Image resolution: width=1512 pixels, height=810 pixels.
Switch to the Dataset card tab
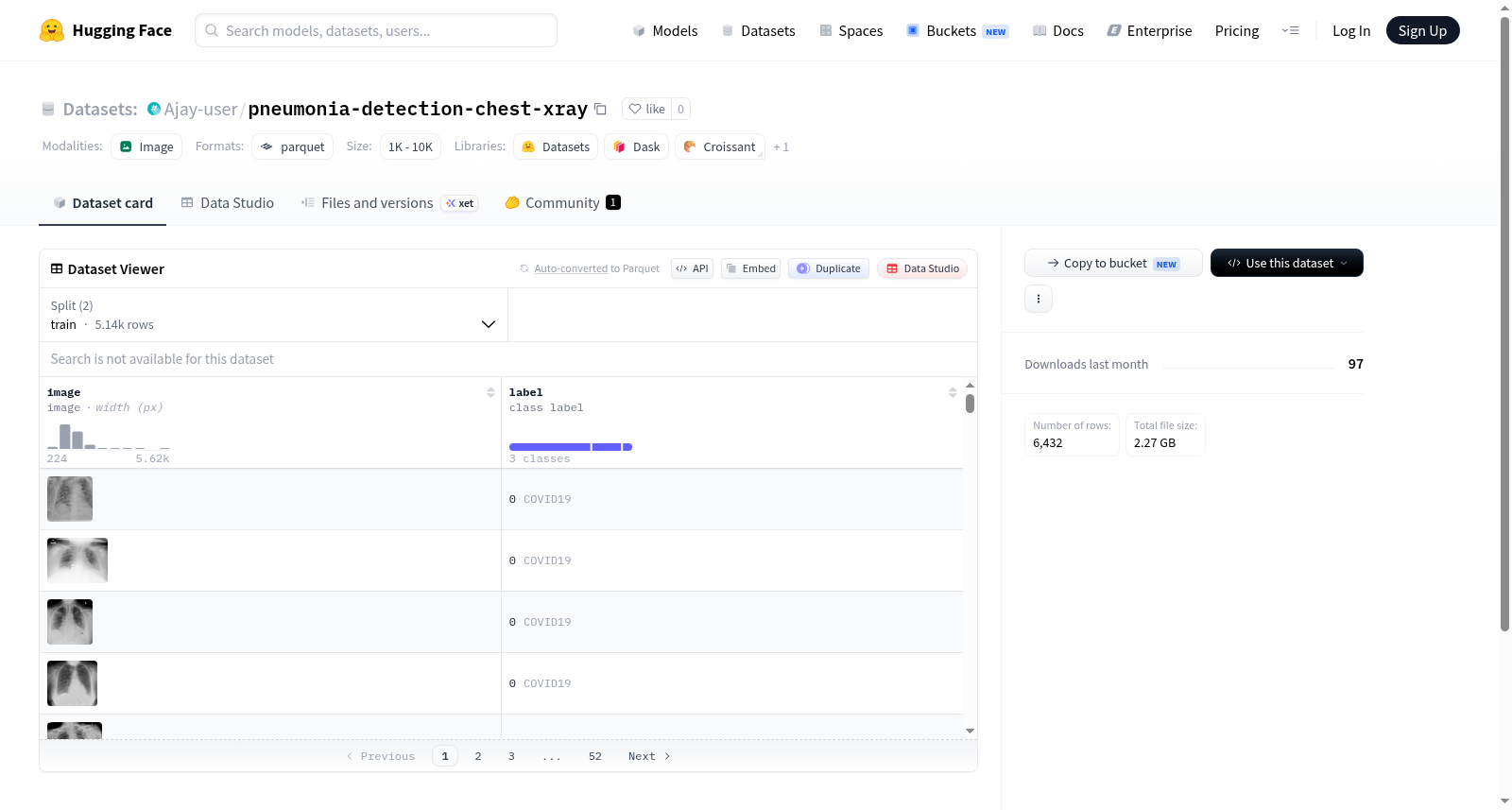[102, 203]
